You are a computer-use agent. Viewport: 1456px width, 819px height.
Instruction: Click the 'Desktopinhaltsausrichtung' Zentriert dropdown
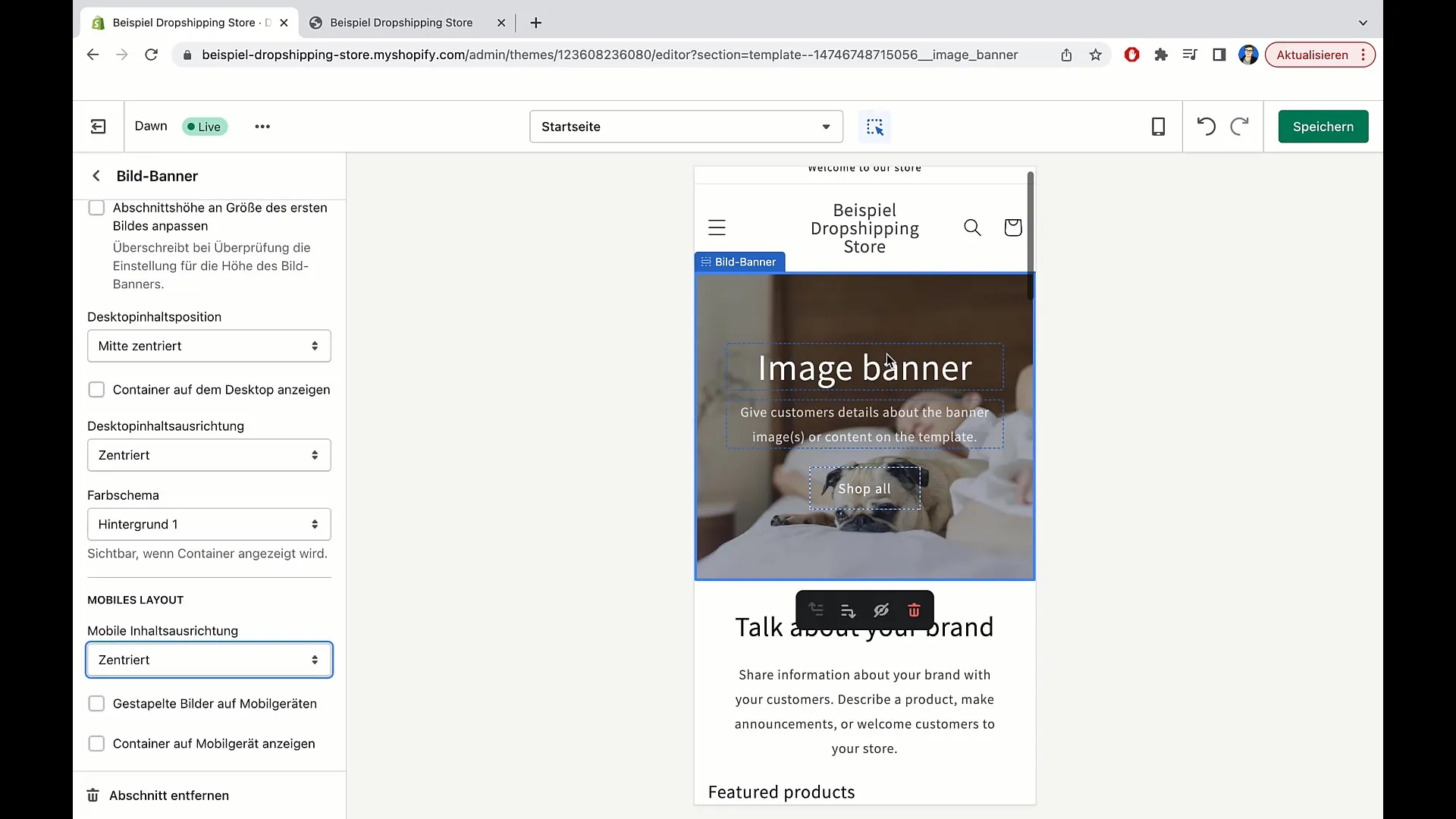[x=208, y=454]
